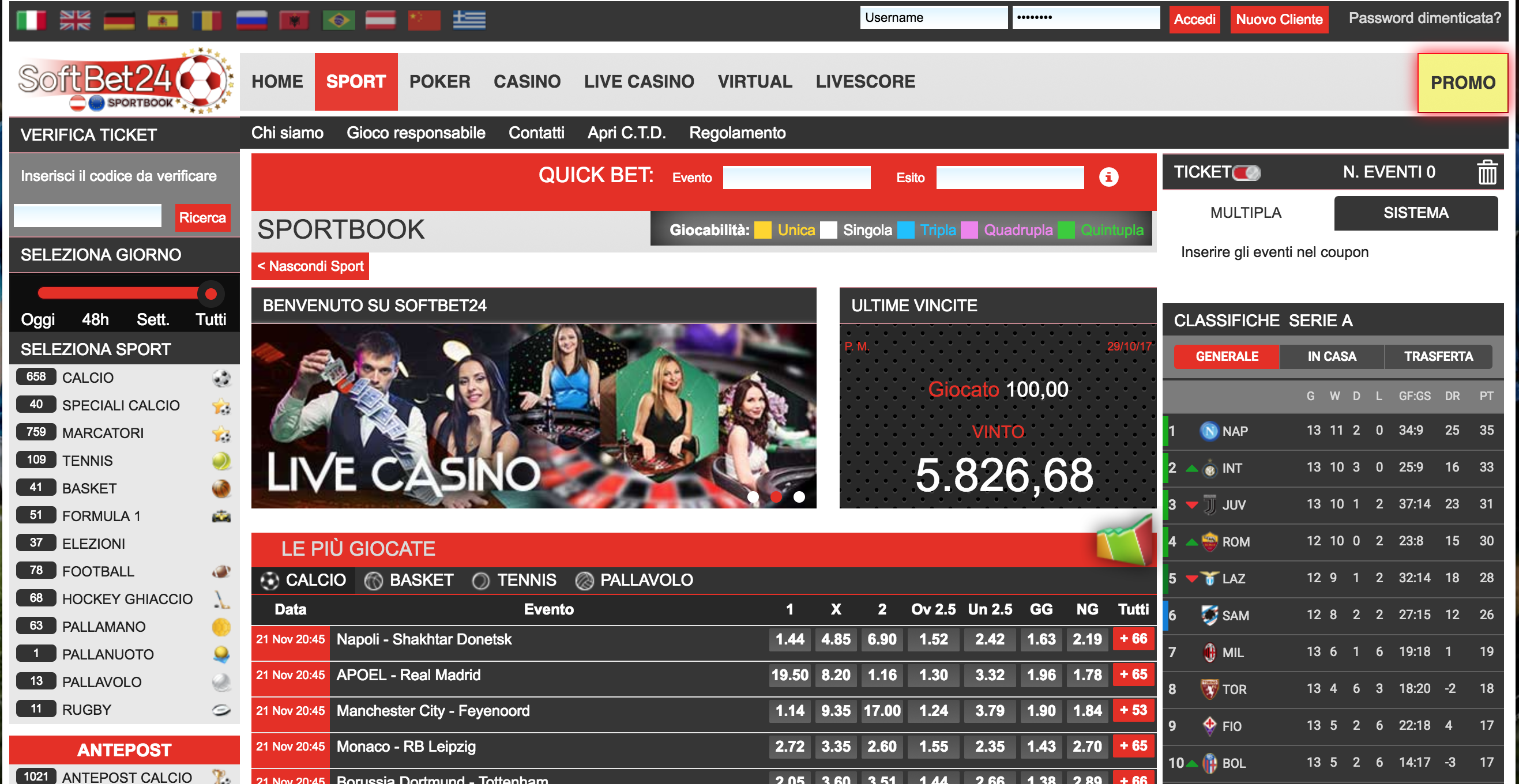Switch standings to TRASFERTA tab
Image resolution: width=1519 pixels, height=784 pixels.
[1438, 357]
